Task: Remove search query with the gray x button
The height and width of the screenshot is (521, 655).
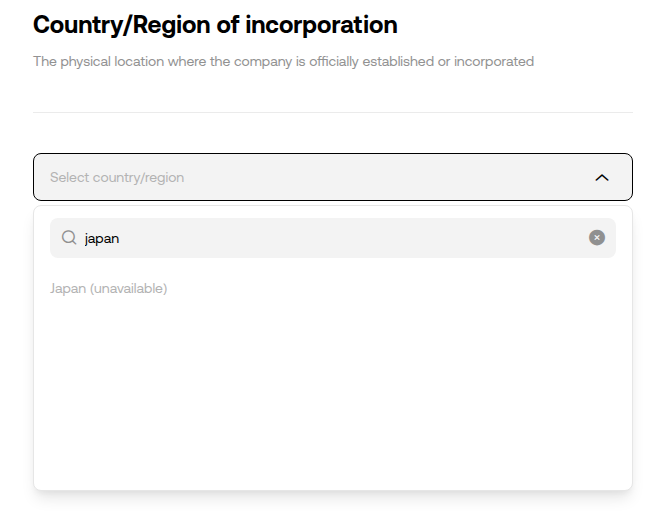Action: tap(597, 238)
